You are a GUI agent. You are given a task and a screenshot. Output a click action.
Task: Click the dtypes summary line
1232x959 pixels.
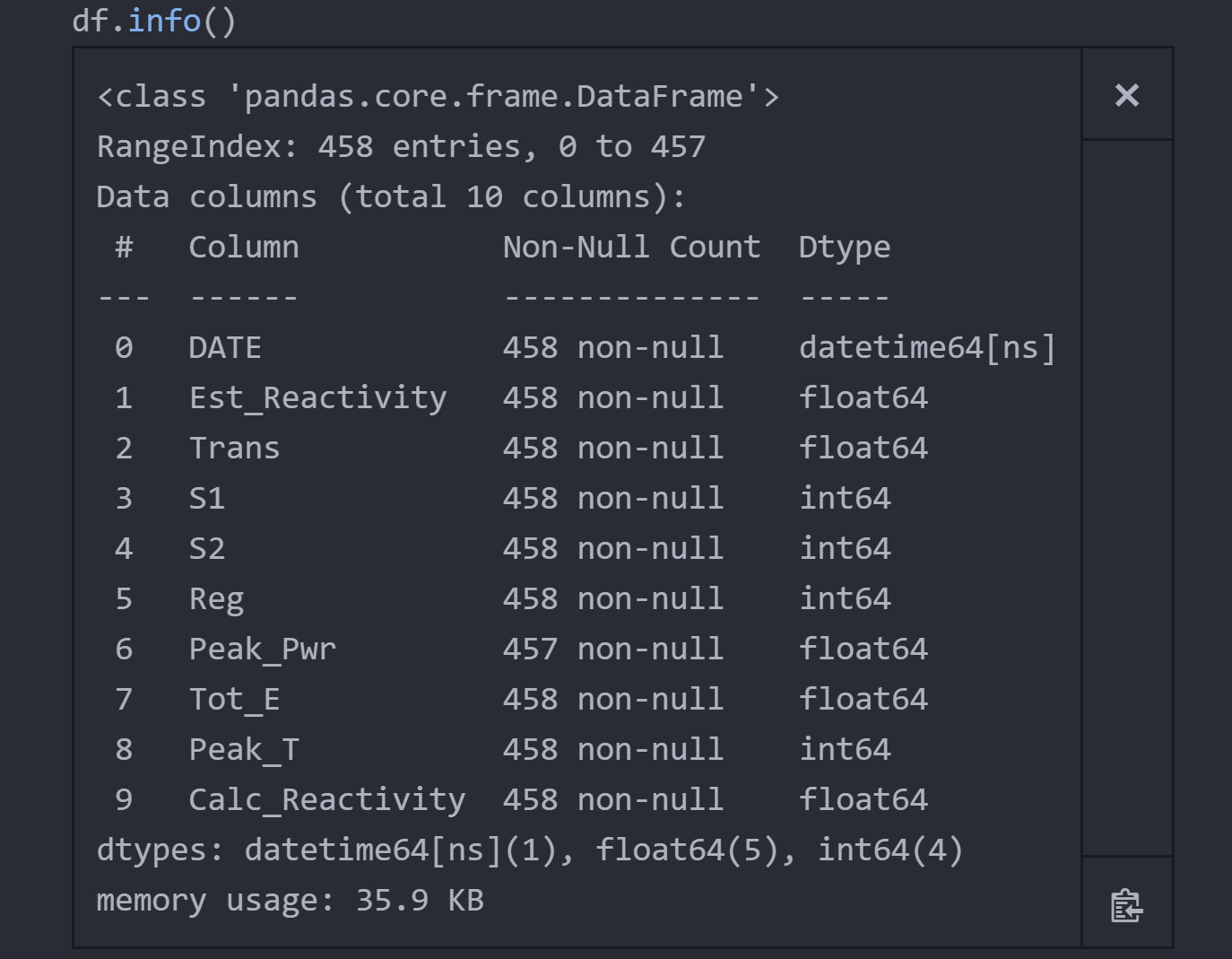529,850
